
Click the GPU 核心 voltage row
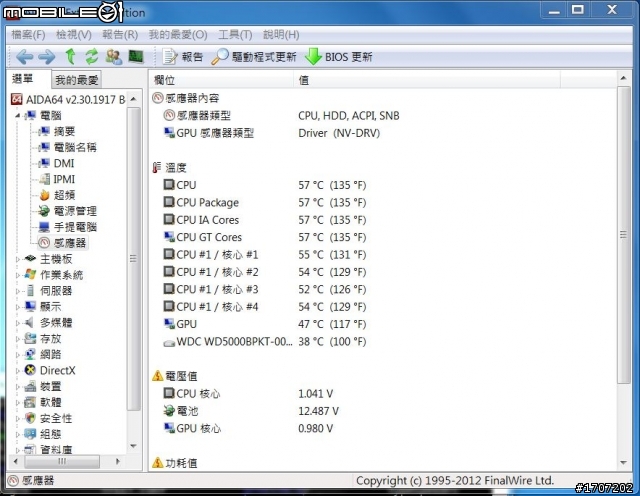click(248, 428)
